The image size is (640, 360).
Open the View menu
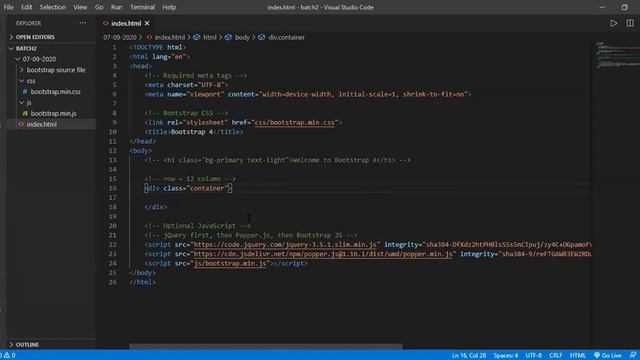pos(80,7)
